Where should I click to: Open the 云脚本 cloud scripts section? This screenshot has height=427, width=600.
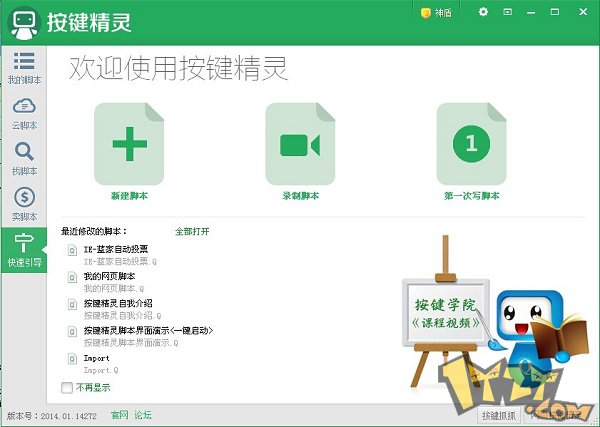click(24, 114)
